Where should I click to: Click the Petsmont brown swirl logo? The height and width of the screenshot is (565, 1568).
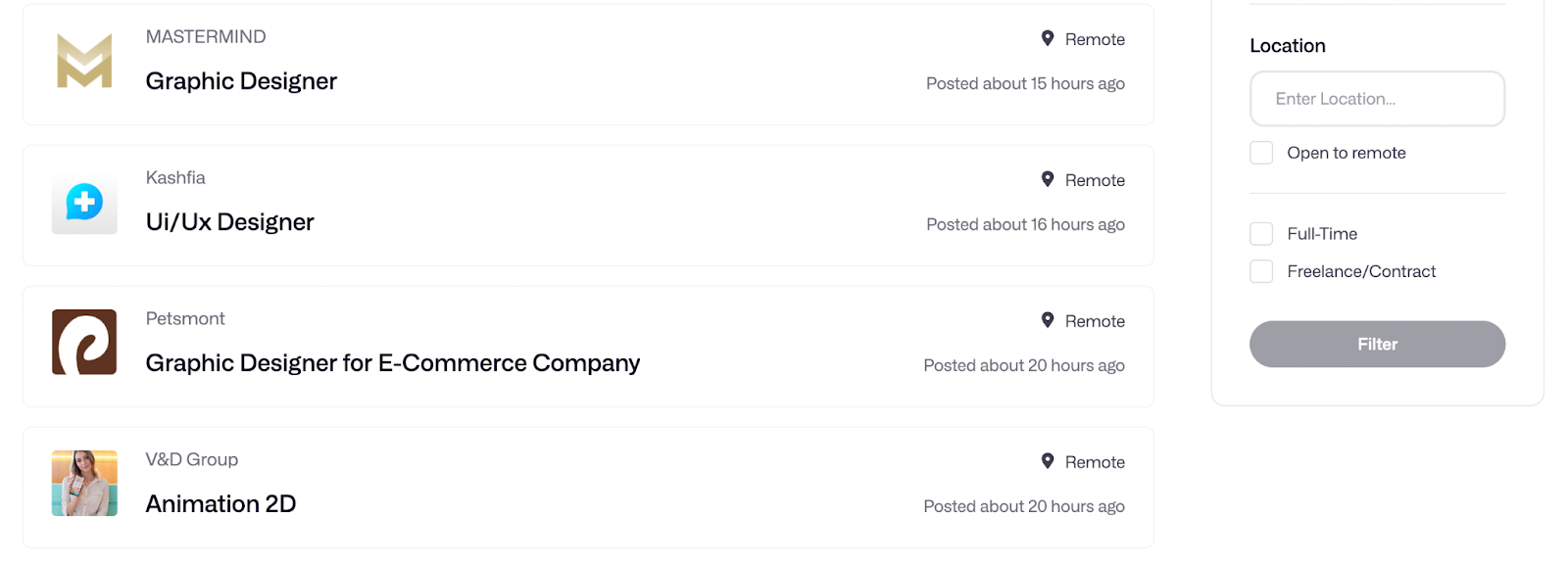pos(84,342)
